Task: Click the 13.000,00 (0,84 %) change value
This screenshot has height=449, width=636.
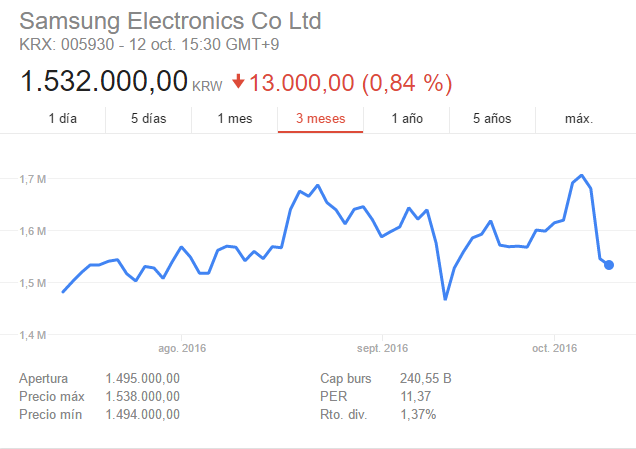Action: (350, 81)
